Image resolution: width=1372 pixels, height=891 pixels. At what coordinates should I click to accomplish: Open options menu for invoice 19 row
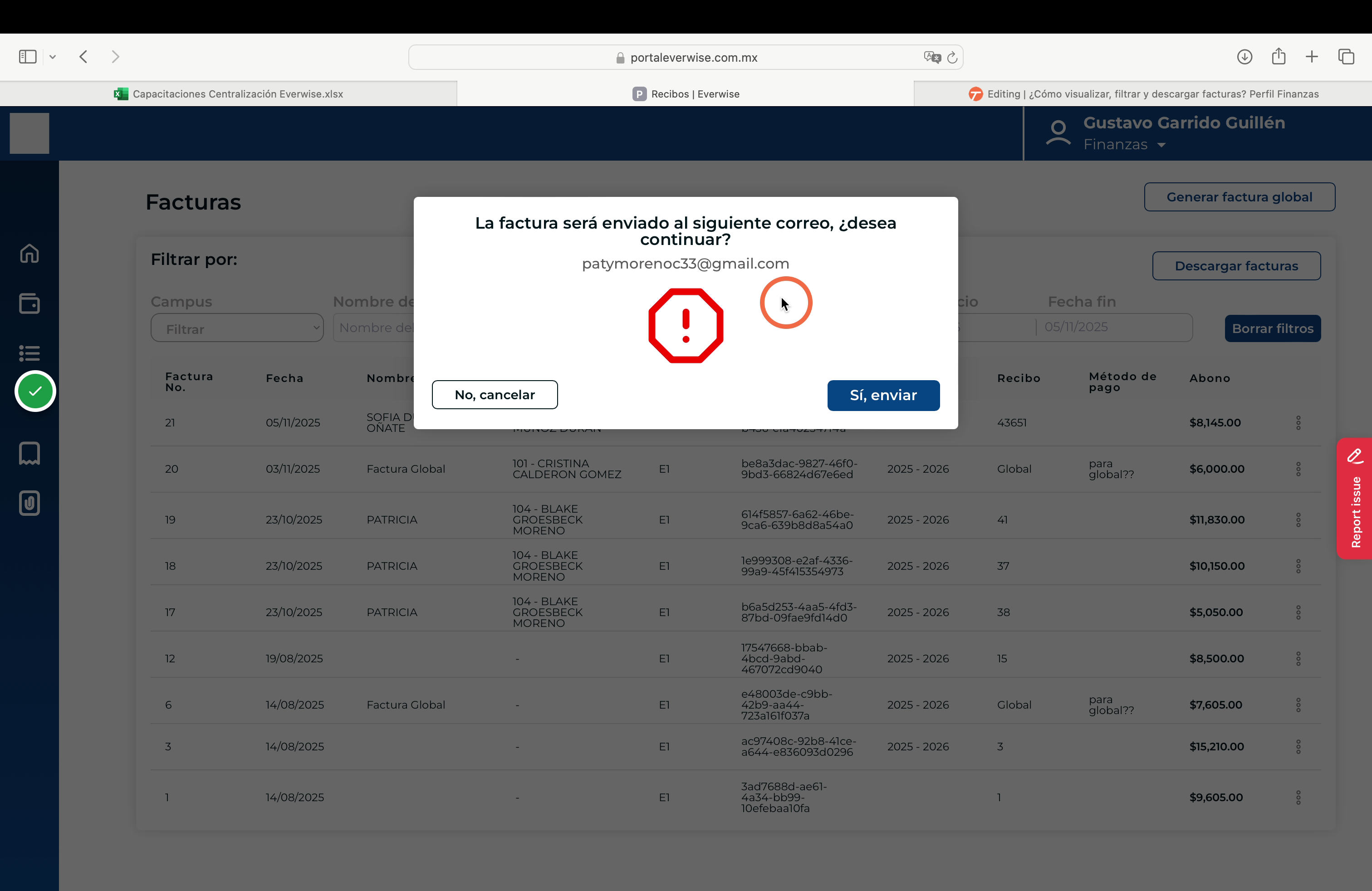(1298, 520)
